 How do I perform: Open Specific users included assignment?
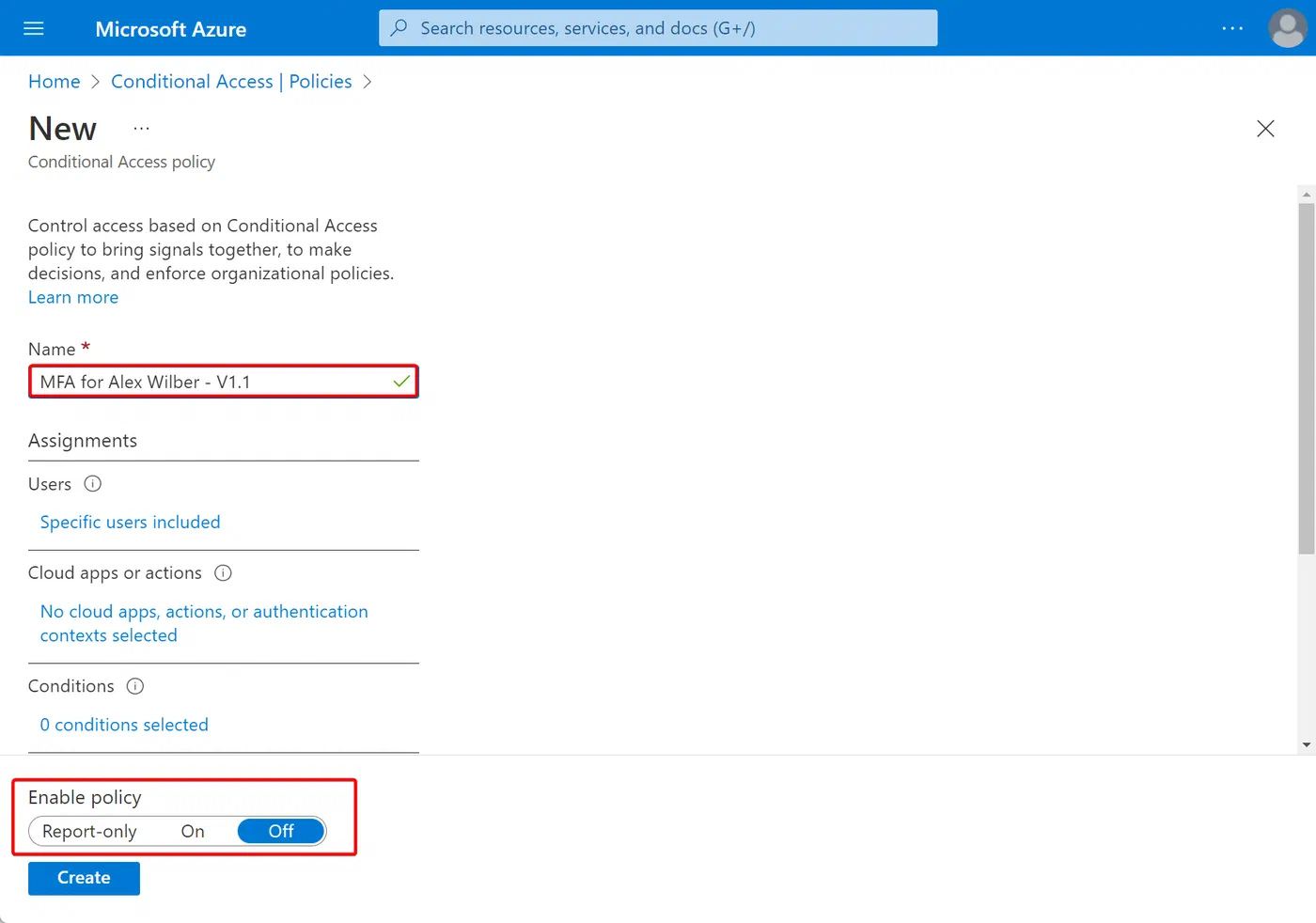coord(130,522)
